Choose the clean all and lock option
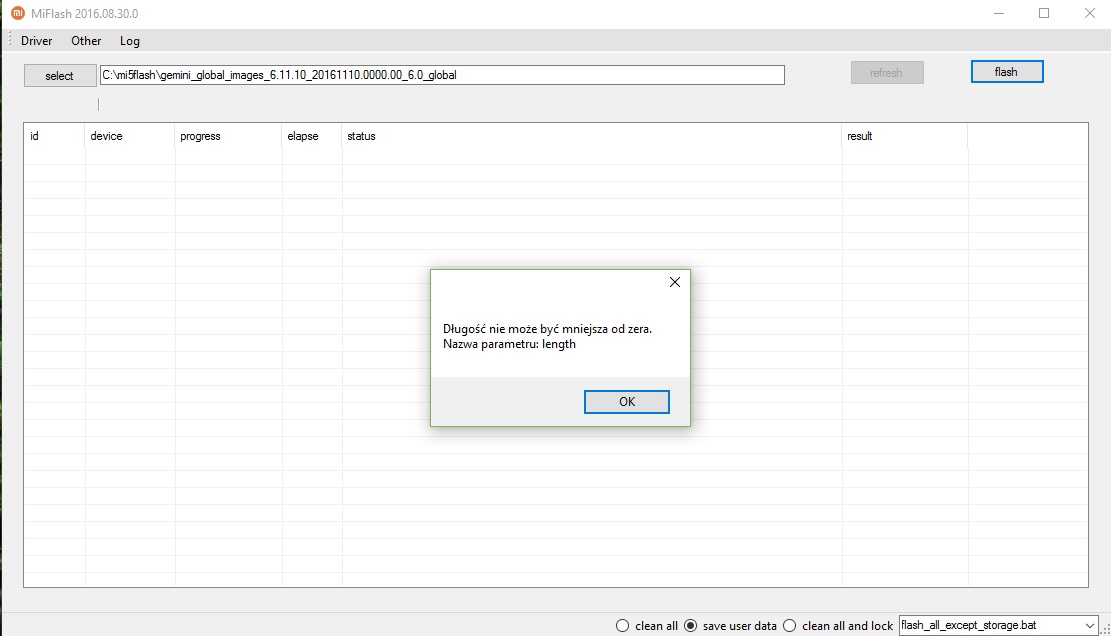The height and width of the screenshot is (636, 1111). tap(790, 626)
